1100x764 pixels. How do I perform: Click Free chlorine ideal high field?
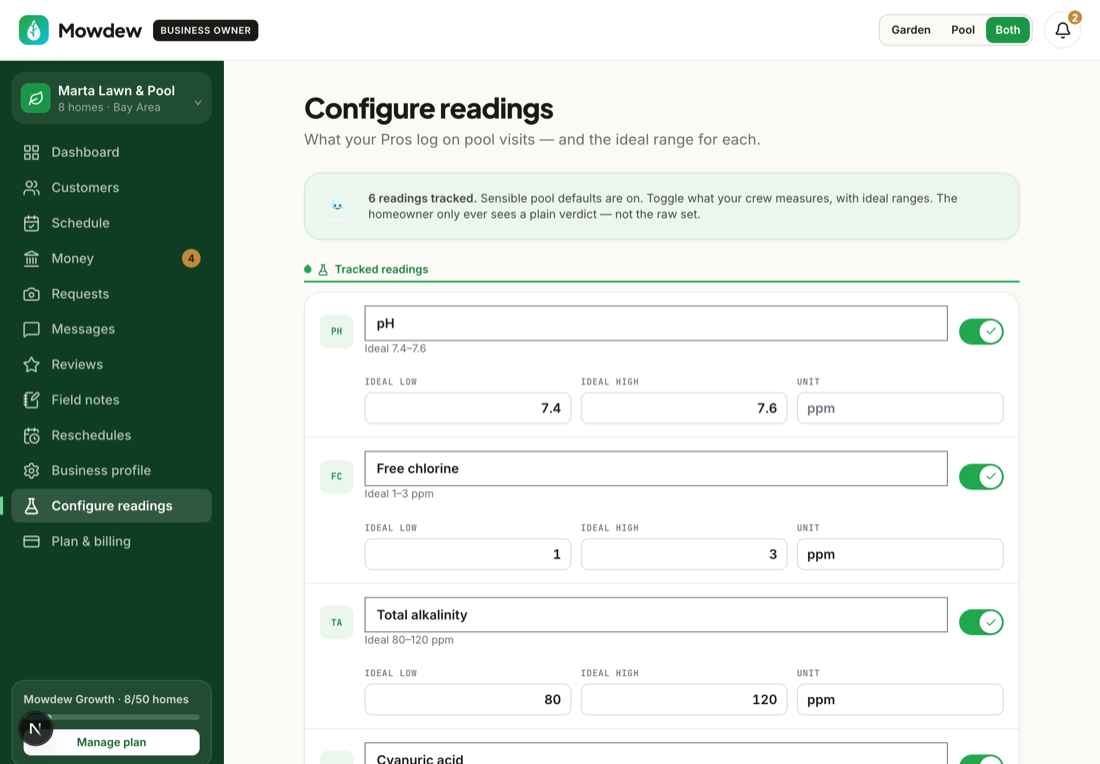click(x=684, y=554)
